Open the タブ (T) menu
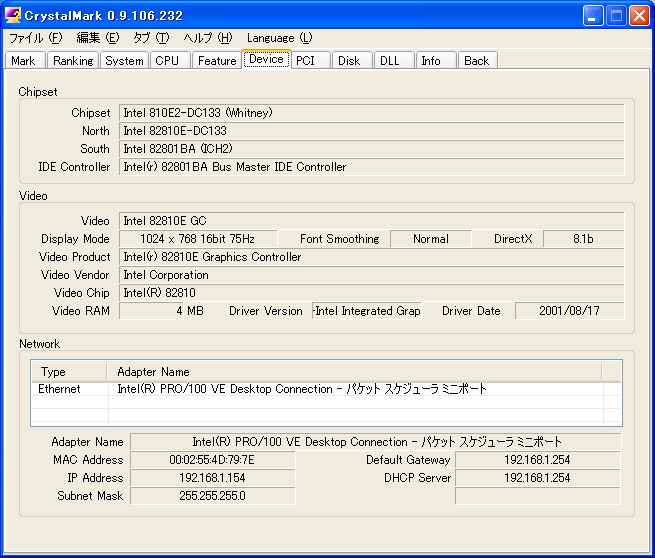This screenshot has height=558, width=655. tap(151, 38)
